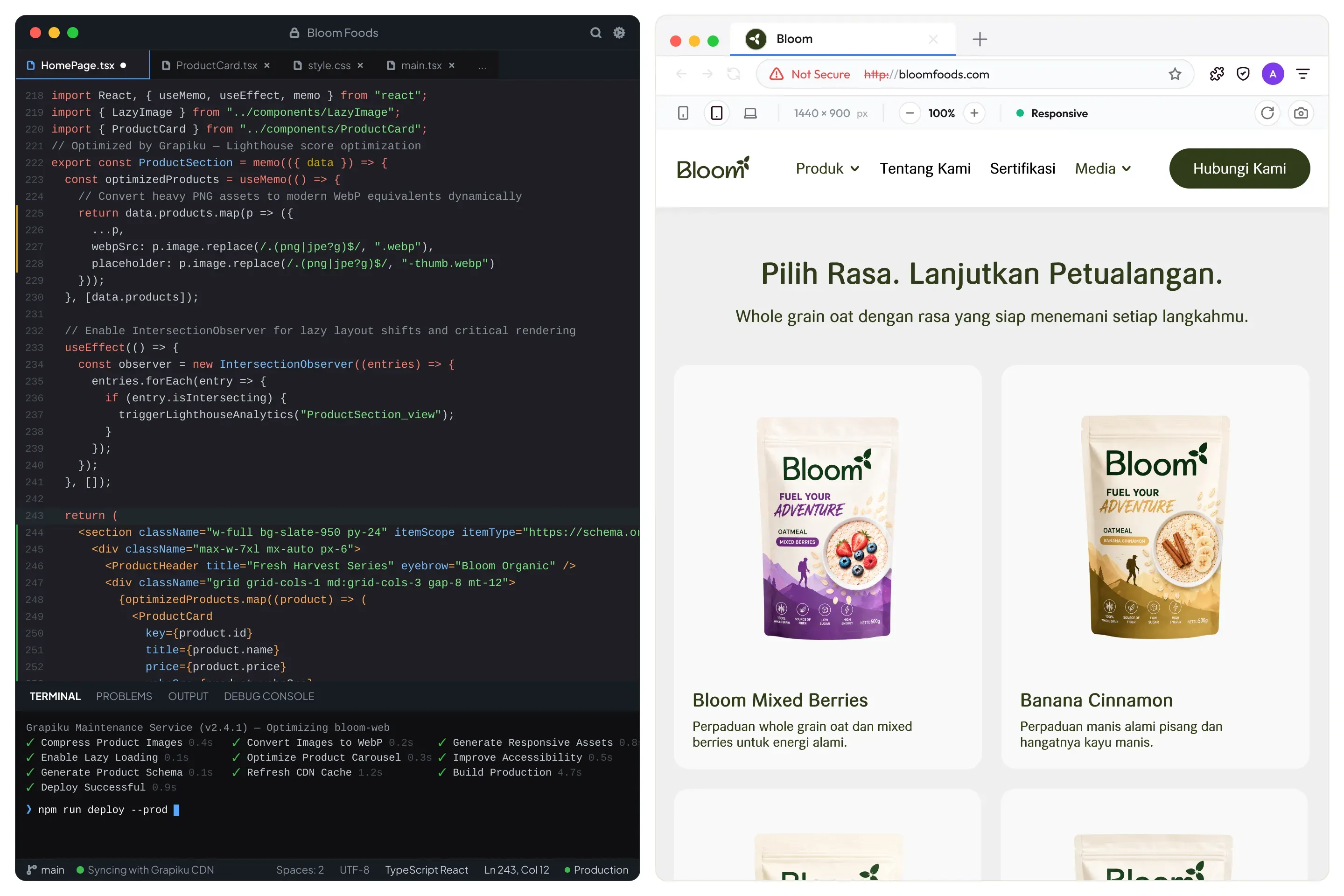This screenshot has width=1344, height=896.
Task: Show the OUTPUT panel tab
Action: pyautogui.click(x=188, y=696)
